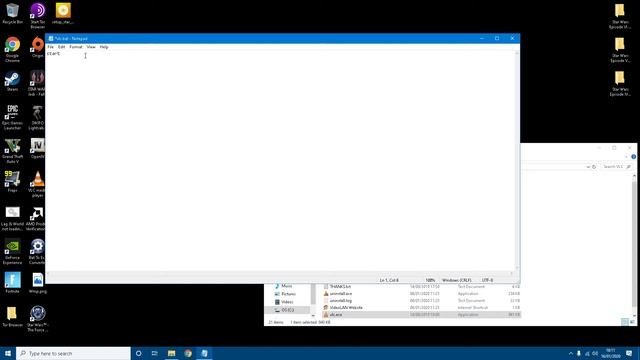Viewport: 640px width, 360px height.
Task: Select the Tor Browser folder on desktop
Action: click(x=12, y=317)
